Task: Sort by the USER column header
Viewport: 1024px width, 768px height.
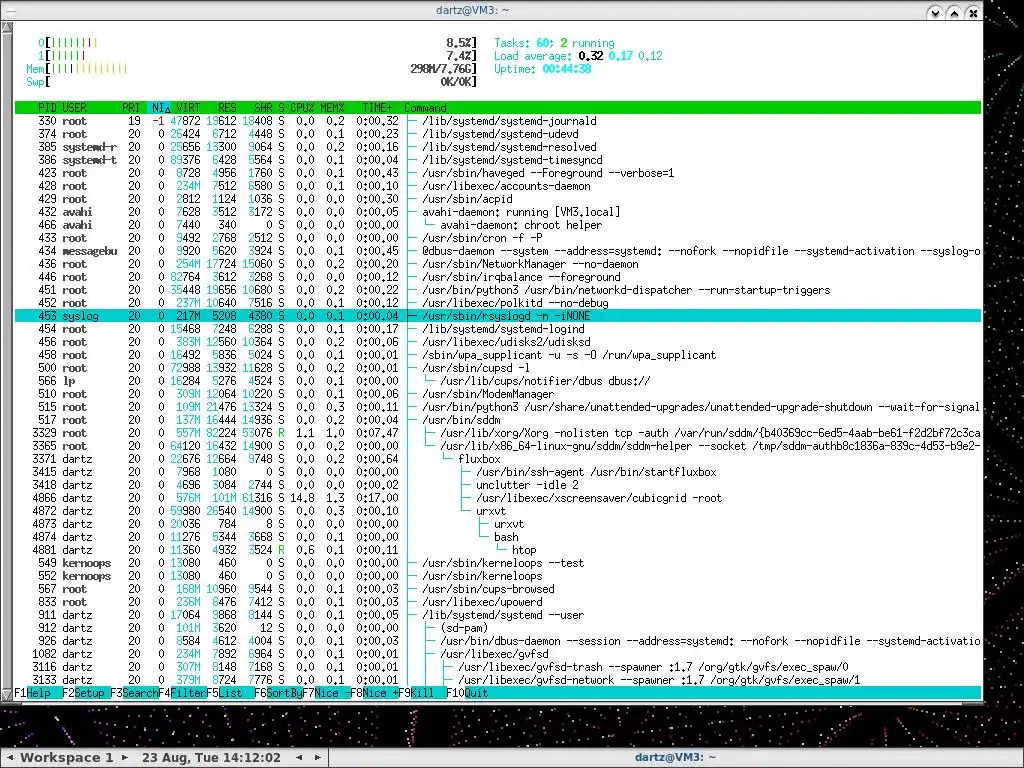Action: coord(74,108)
